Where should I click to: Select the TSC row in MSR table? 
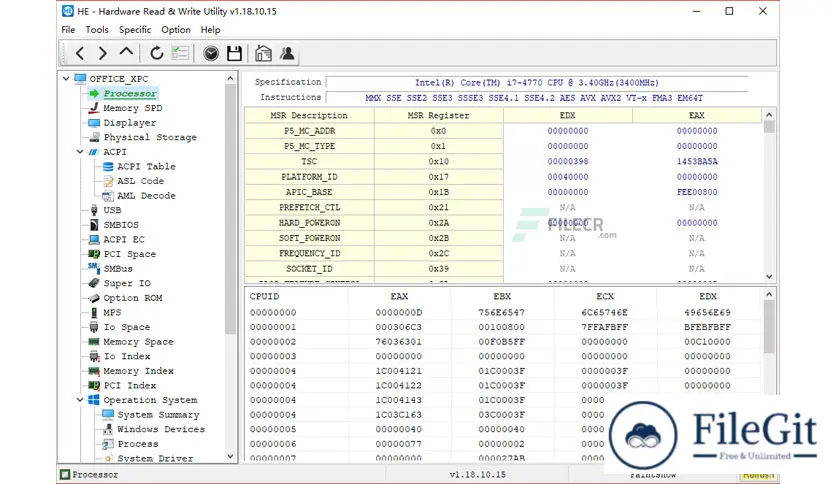coord(503,162)
